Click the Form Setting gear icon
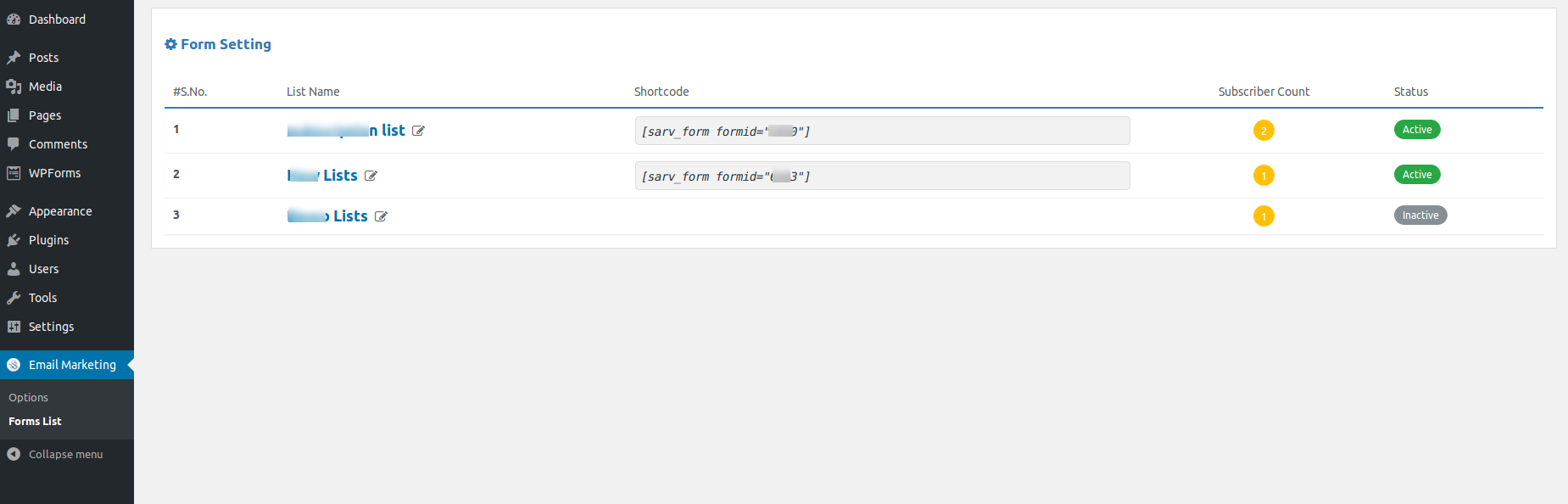The image size is (1568, 504). 170,44
